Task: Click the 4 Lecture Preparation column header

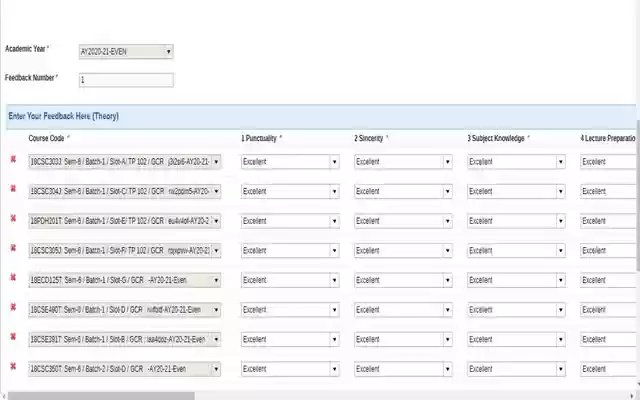Action: 608,138
